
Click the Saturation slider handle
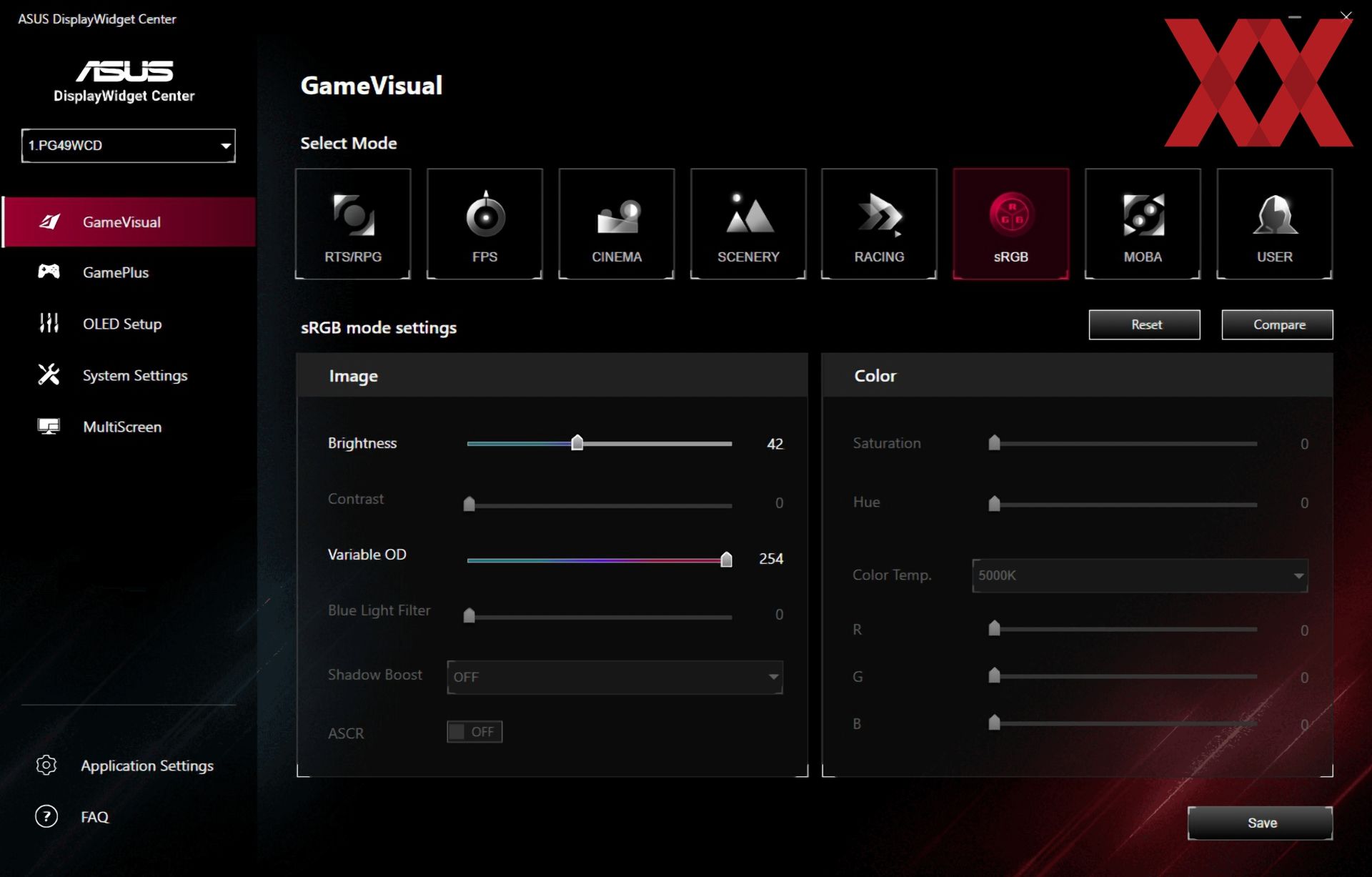point(994,442)
